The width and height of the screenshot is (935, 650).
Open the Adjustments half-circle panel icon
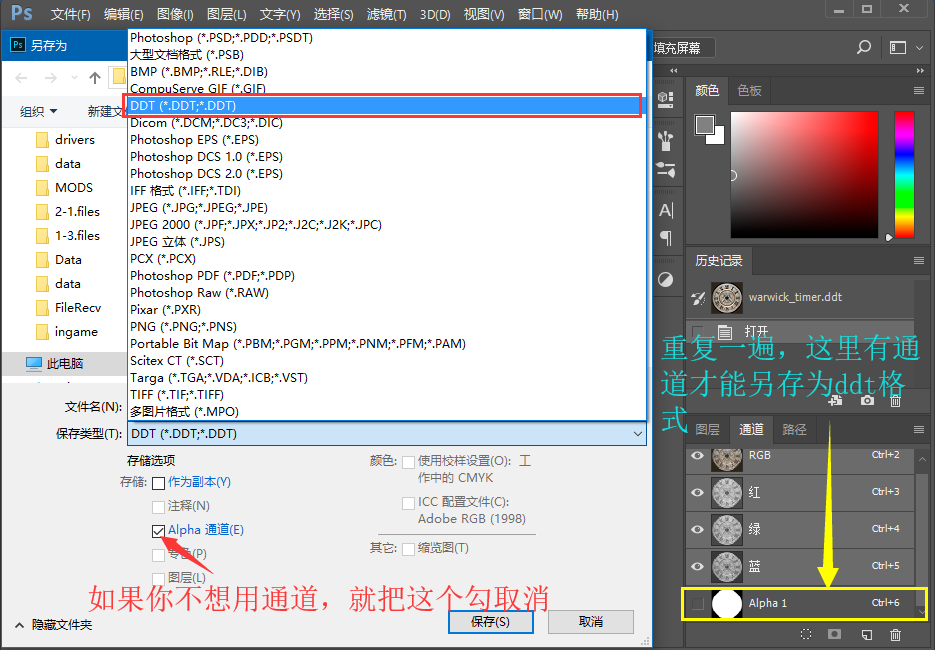[665, 279]
